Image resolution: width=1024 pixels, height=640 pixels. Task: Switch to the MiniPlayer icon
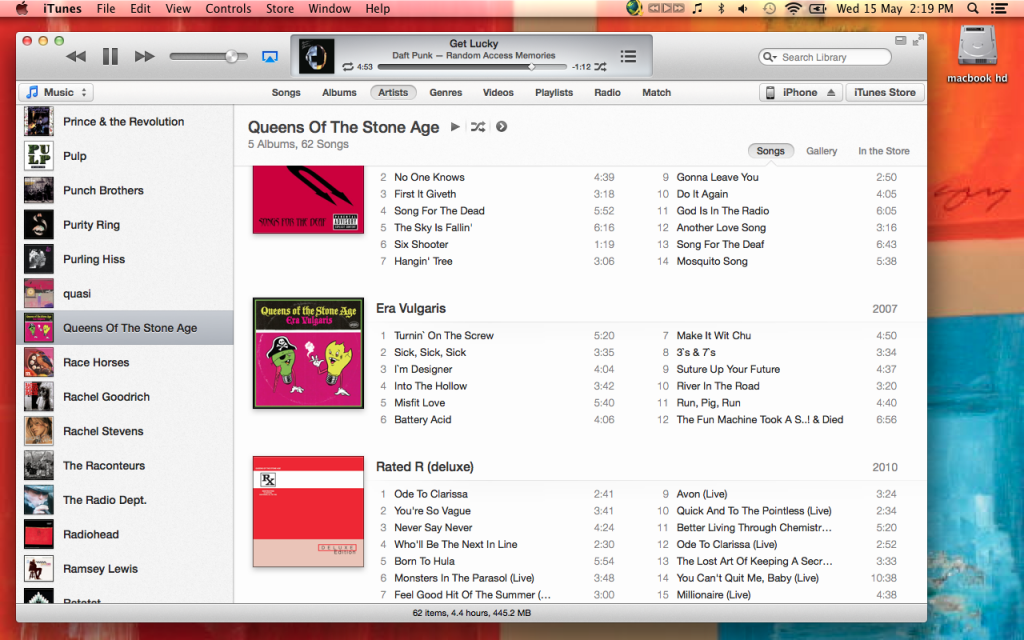click(x=901, y=40)
